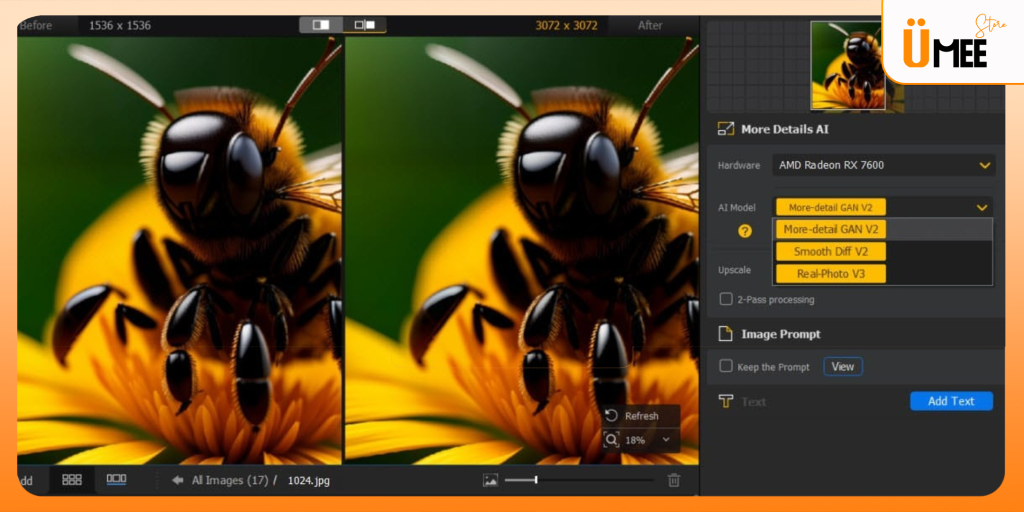The width and height of the screenshot is (1024, 512).
Task: Click the Add Text button
Action: point(950,401)
